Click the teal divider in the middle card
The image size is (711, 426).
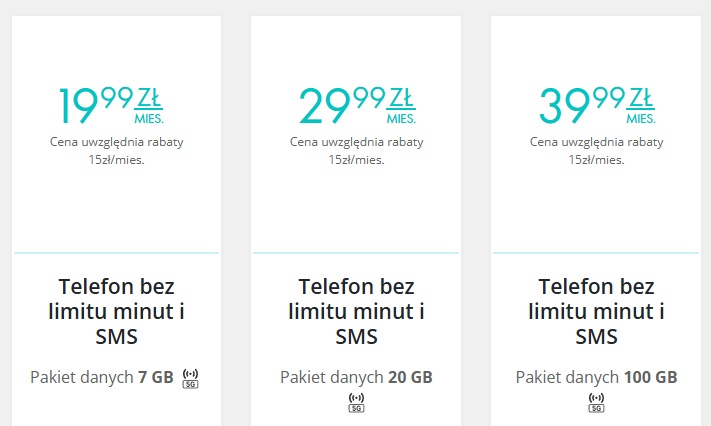tap(356, 253)
